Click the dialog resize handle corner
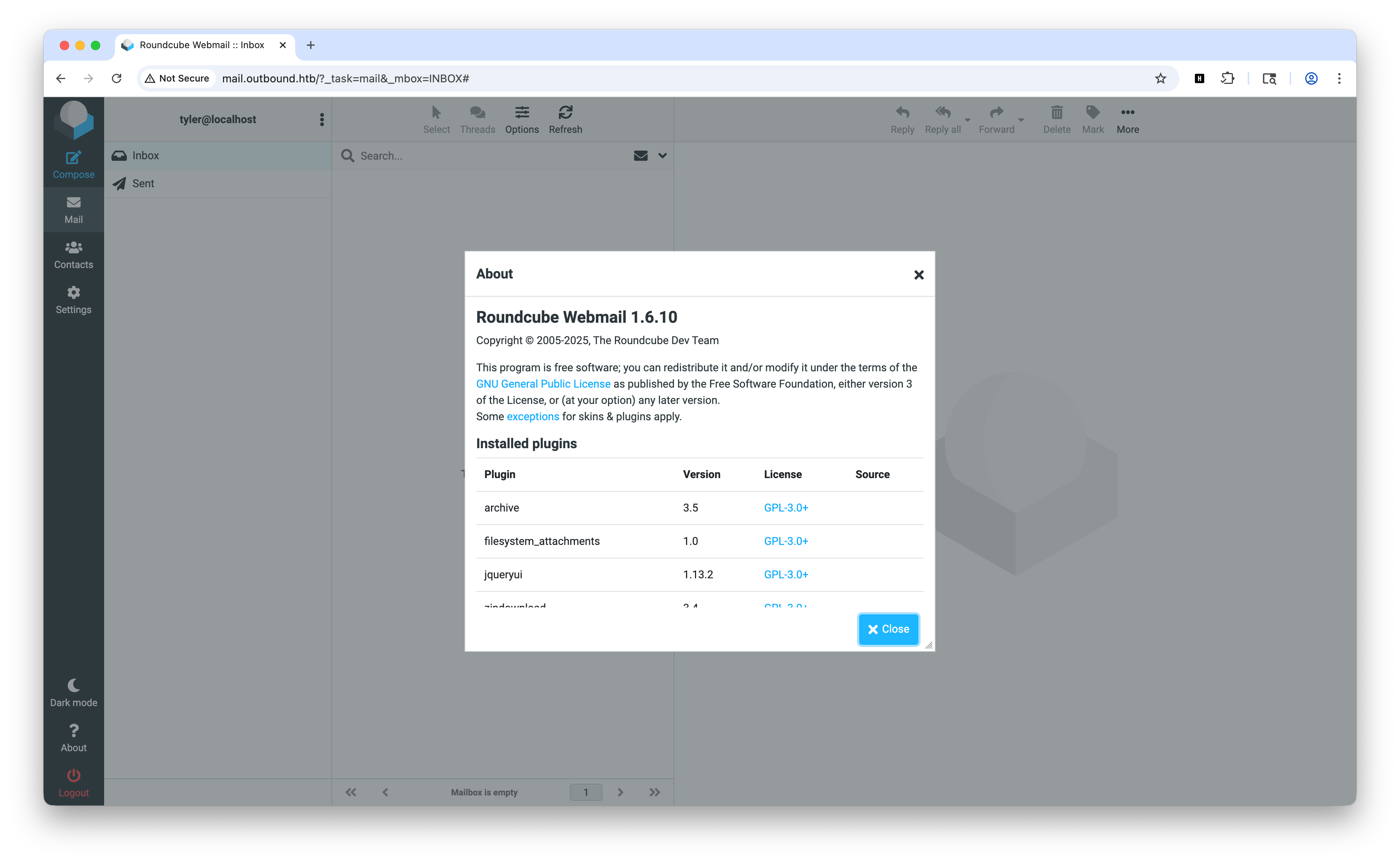This screenshot has height=863, width=1400. (x=928, y=645)
